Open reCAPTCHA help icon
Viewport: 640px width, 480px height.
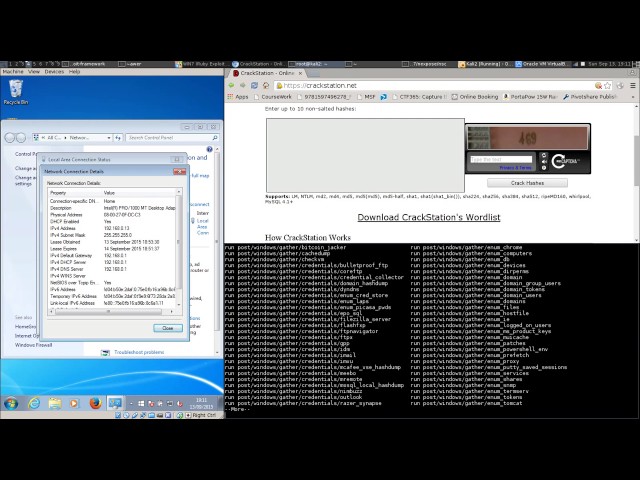(x=544, y=168)
